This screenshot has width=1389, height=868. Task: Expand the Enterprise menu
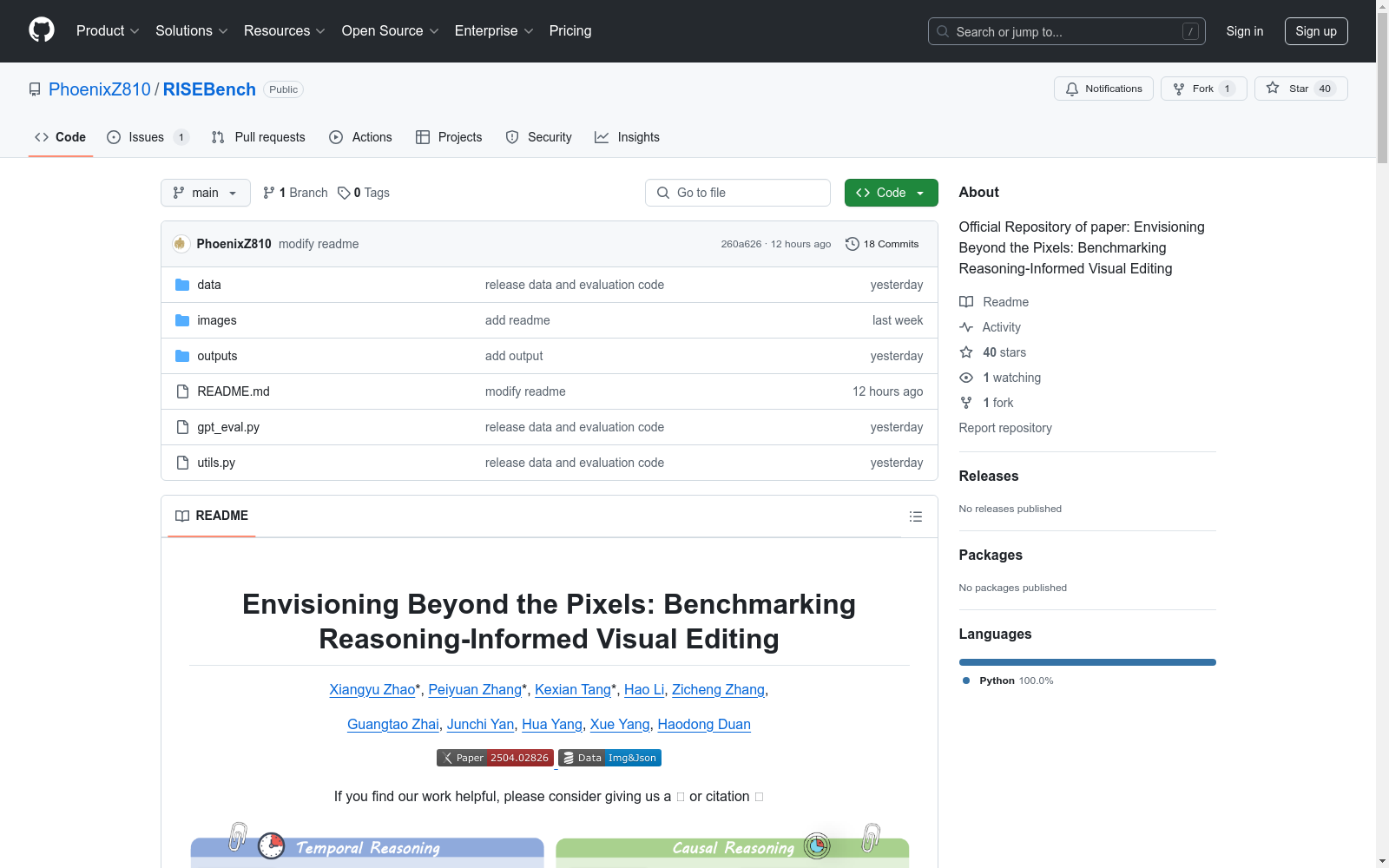pyautogui.click(x=494, y=31)
